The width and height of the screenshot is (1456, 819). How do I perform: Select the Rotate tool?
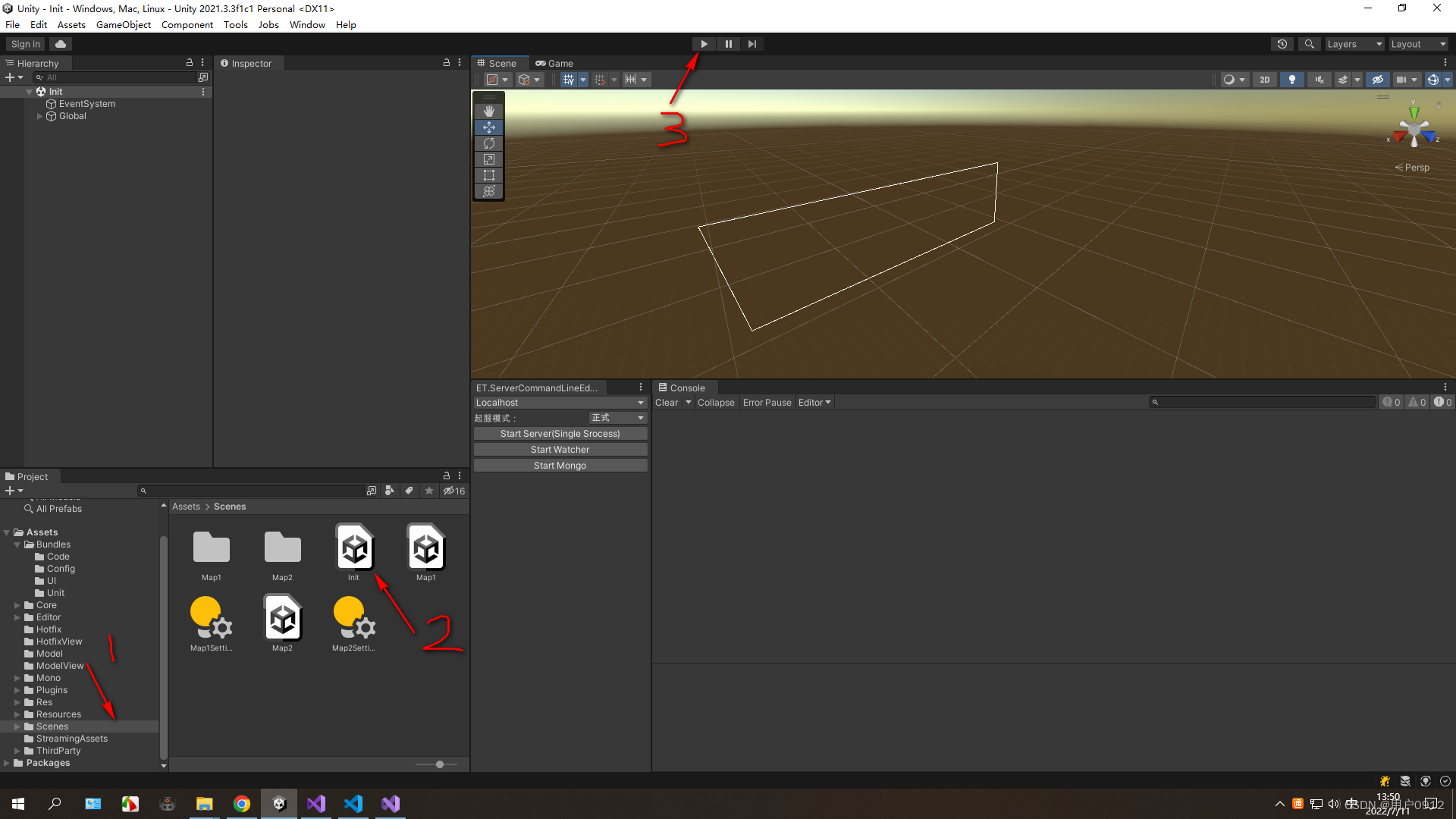(x=489, y=143)
